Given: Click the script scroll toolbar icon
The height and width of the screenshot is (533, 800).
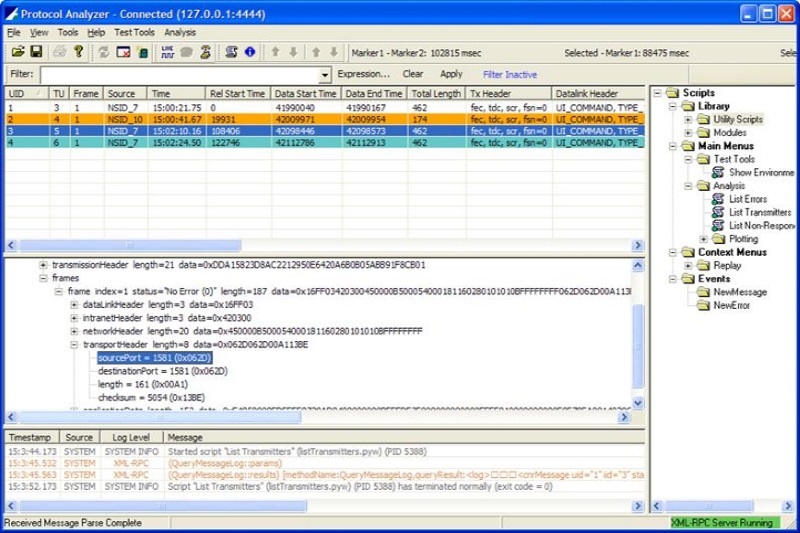Looking at the screenshot, I should pyautogui.click(x=231, y=52).
